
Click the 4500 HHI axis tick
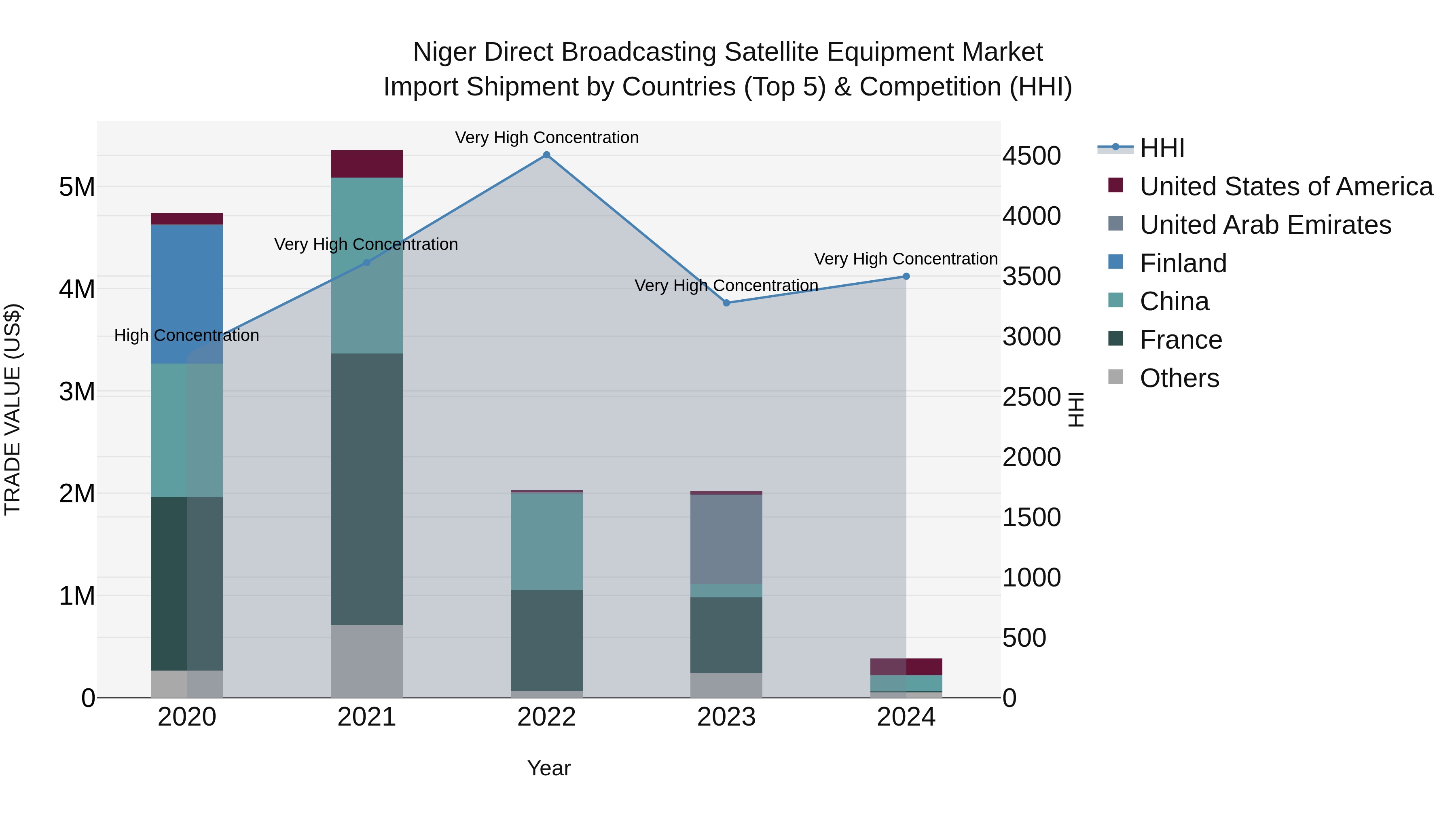tap(1032, 155)
